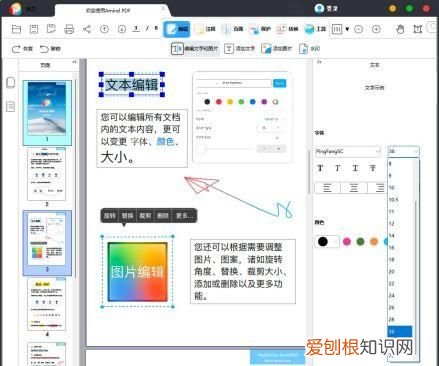This screenshot has height=366, width=439.
Task: Align text left
Action: pos(327,188)
